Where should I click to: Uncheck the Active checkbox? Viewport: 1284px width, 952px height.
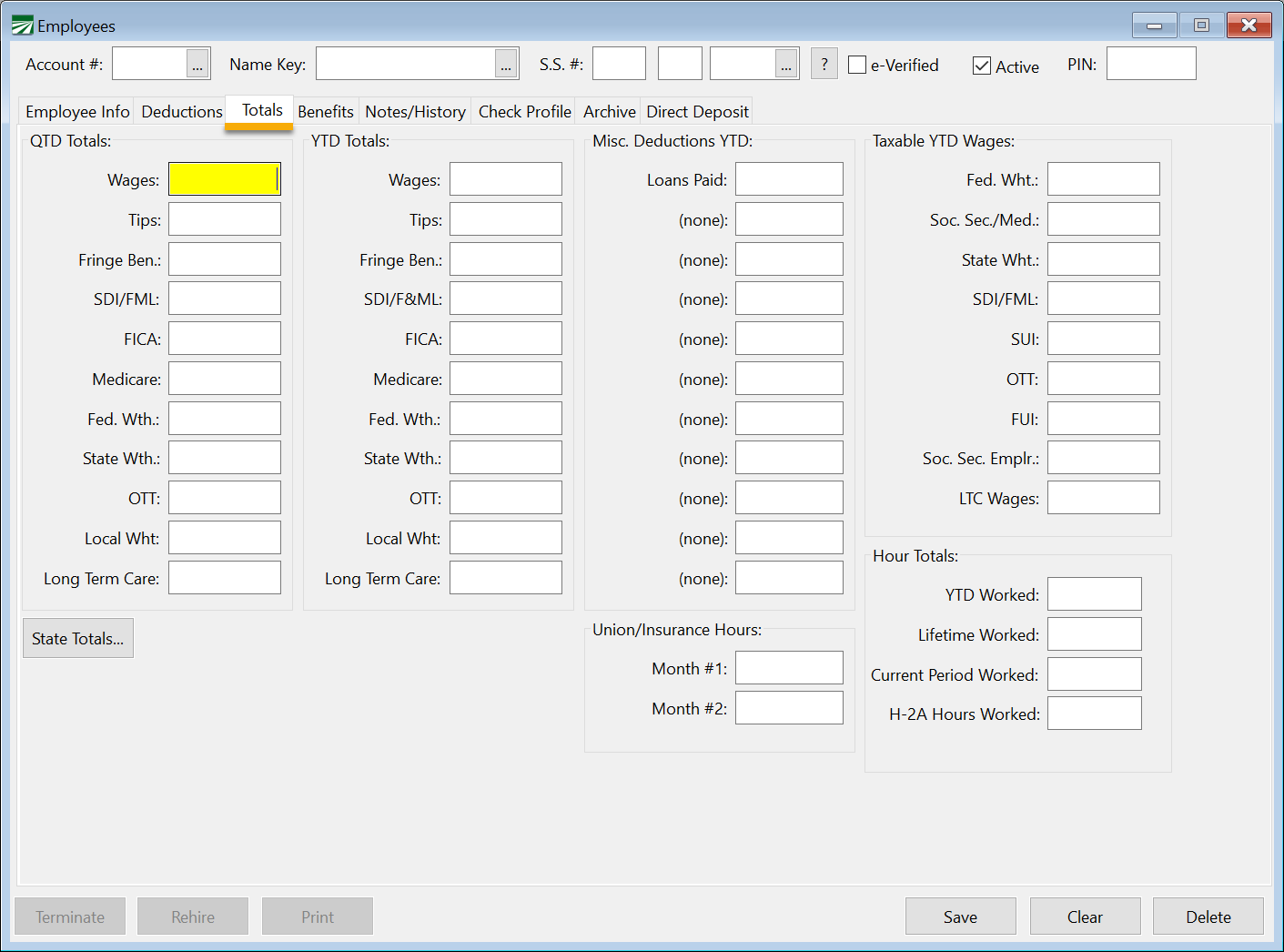pyautogui.click(x=982, y=66)
